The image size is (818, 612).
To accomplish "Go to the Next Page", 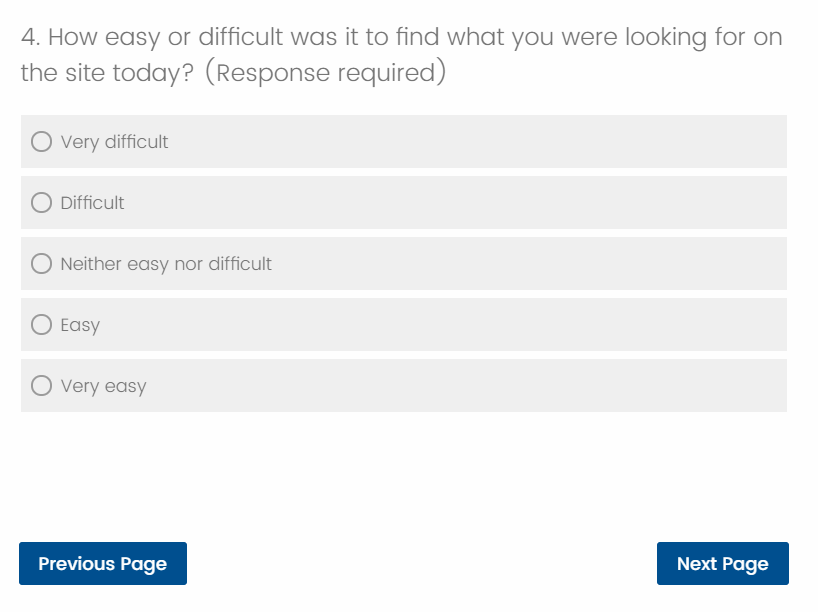I will 722,564.
